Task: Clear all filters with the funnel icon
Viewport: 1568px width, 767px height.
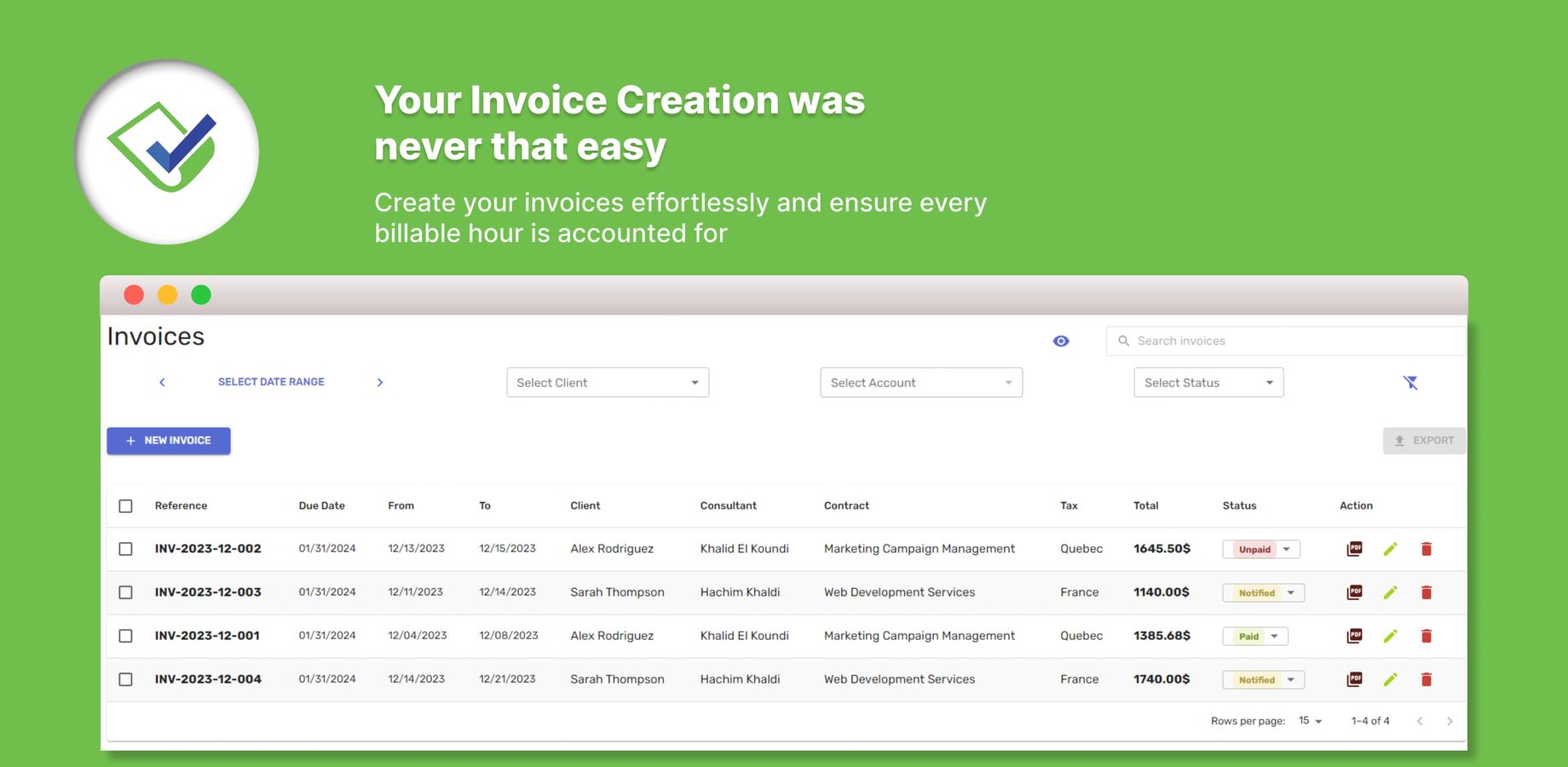Action: coord(1410,383)
